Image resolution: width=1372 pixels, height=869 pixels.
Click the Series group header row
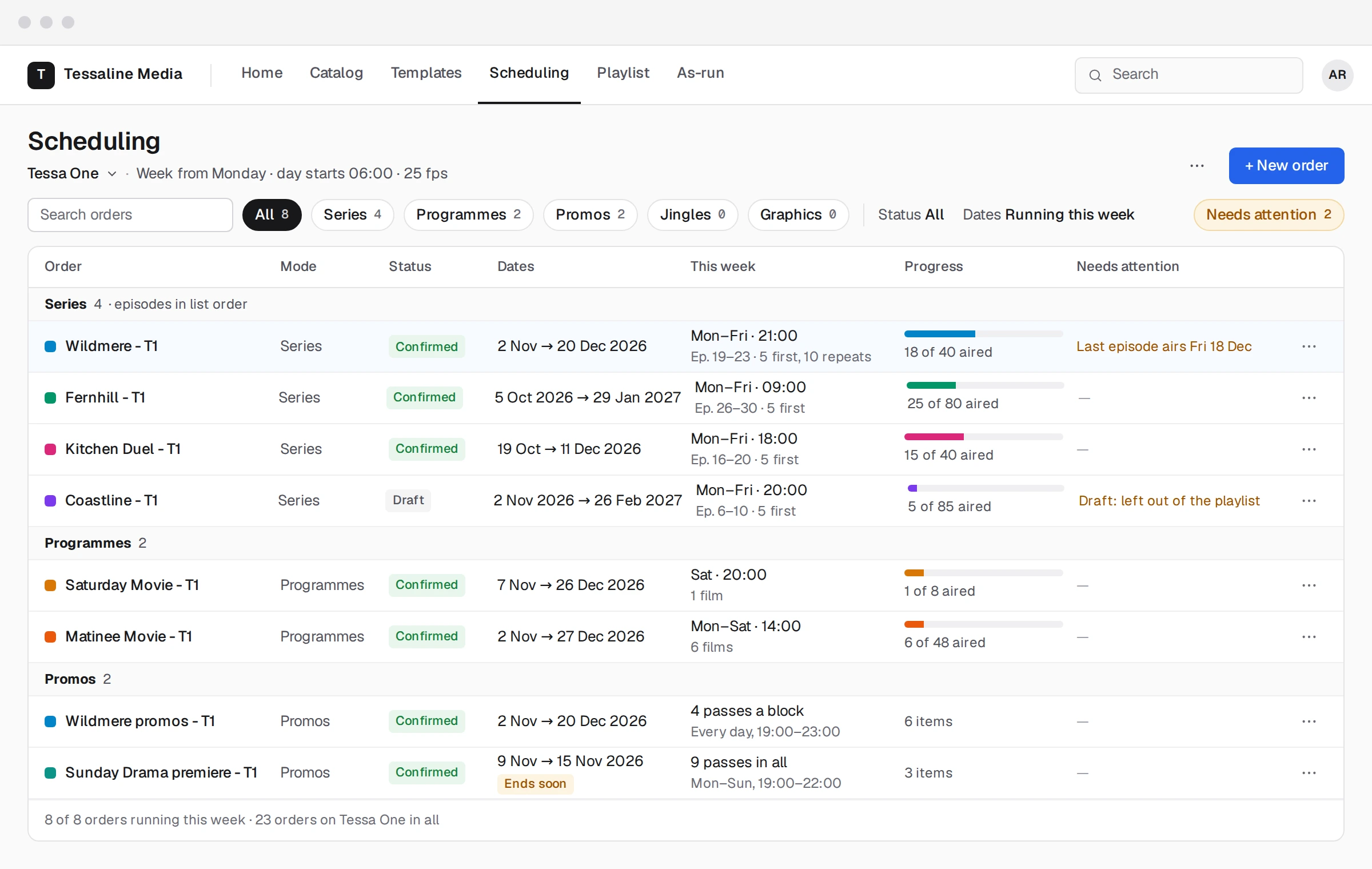coord(686,304)
